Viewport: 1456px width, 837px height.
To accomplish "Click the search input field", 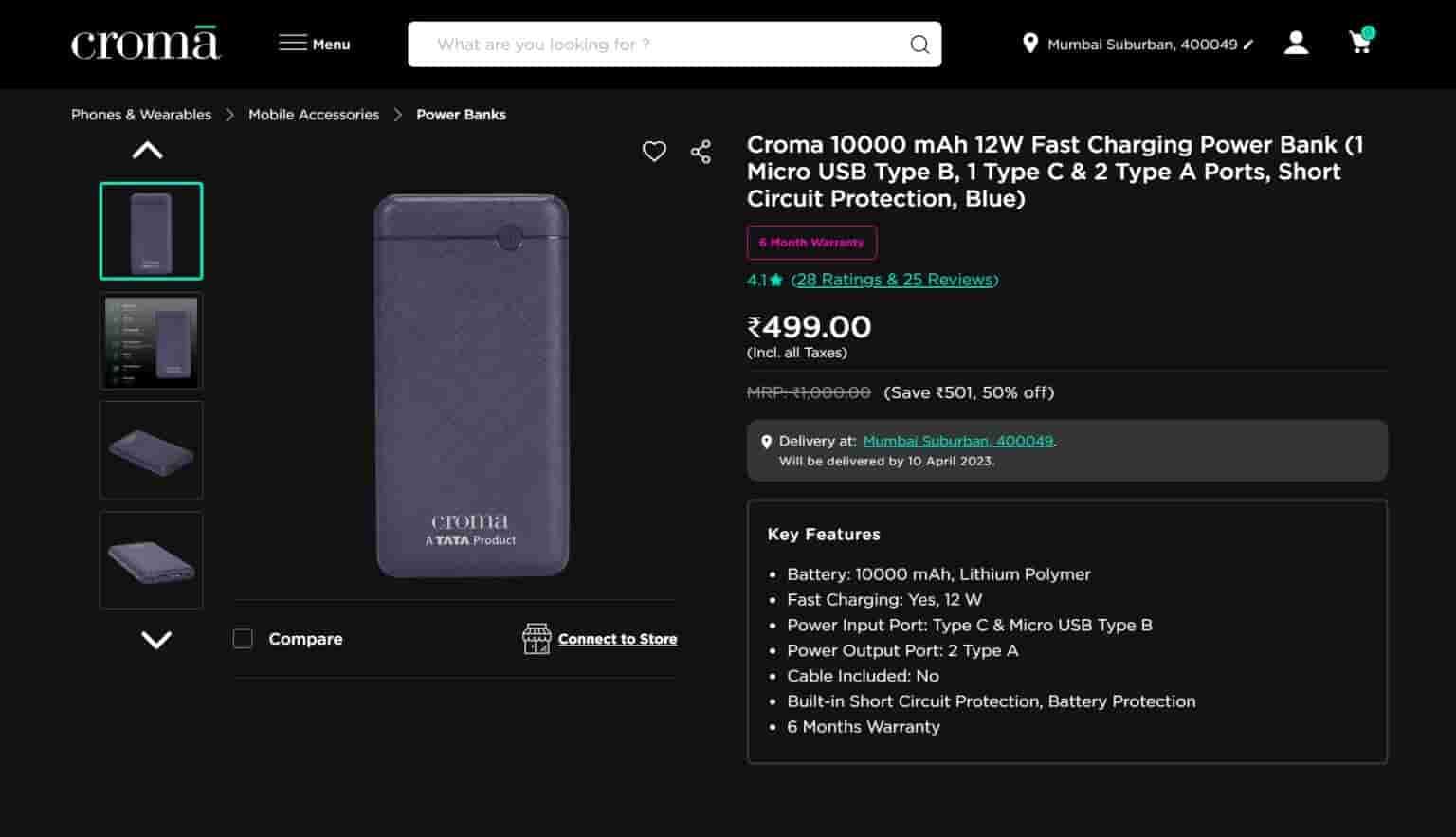I will pos(664,44).
